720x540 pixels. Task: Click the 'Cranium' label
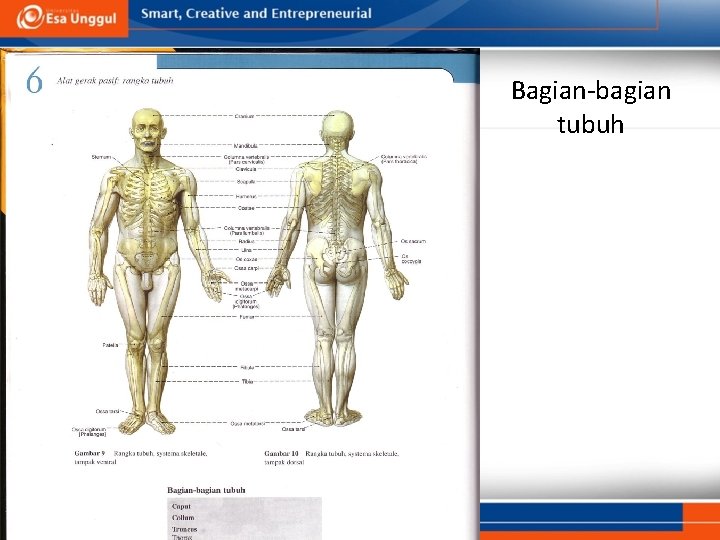(x=244, y=116)
